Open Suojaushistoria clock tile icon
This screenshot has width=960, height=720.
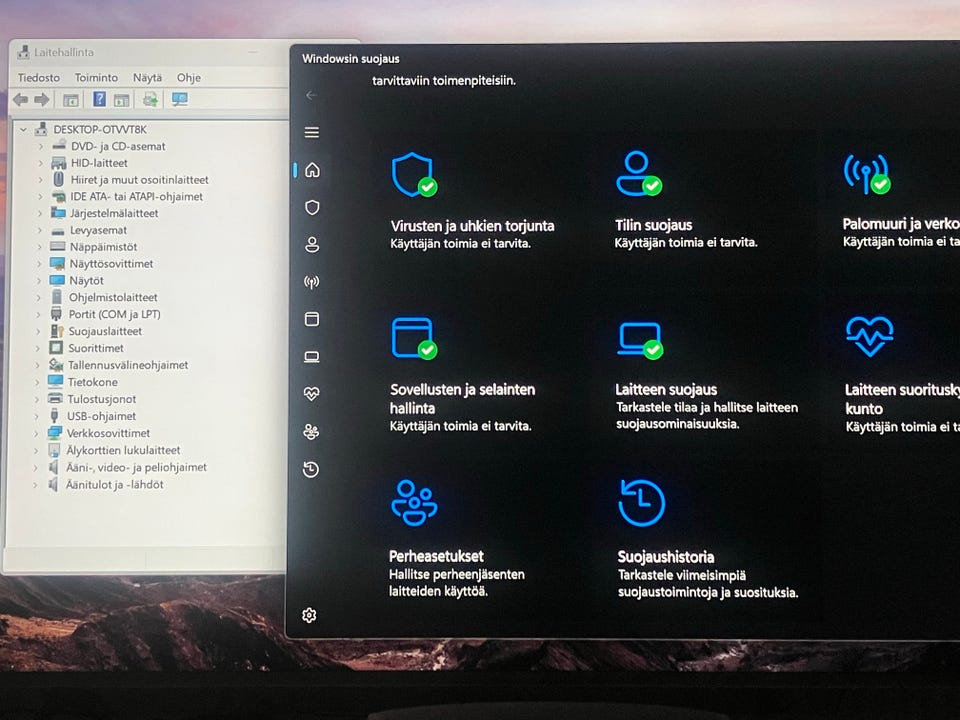click(x=641, y=503)
